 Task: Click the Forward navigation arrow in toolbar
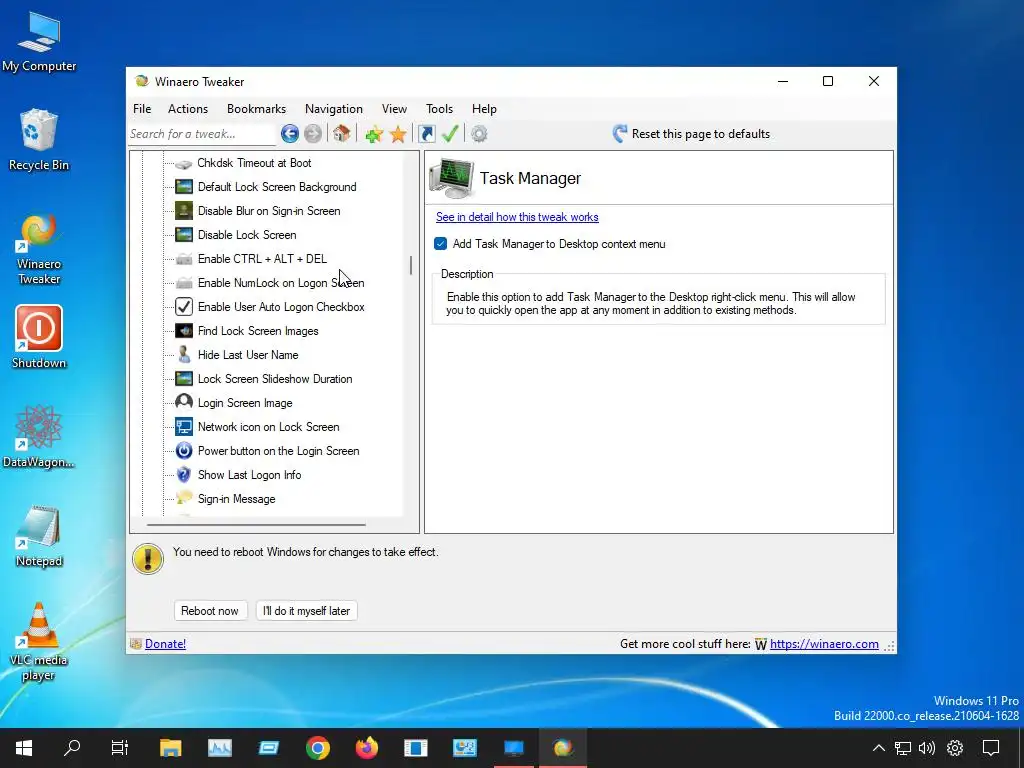313,134
